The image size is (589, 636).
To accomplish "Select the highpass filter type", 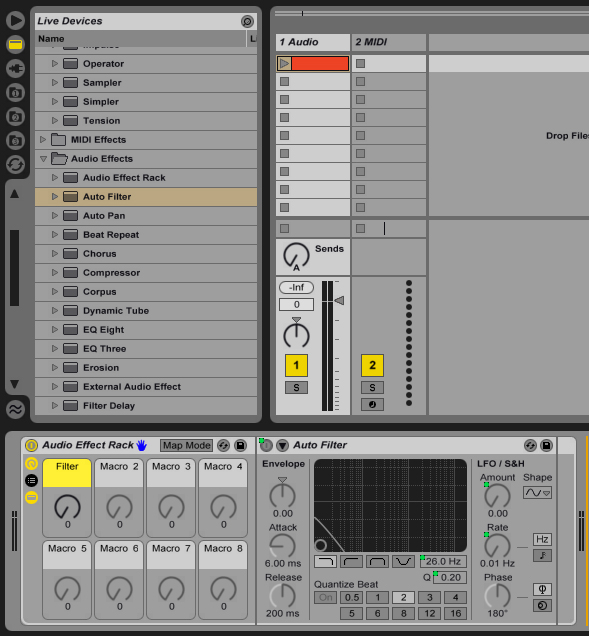I will [x=351, y=561].
